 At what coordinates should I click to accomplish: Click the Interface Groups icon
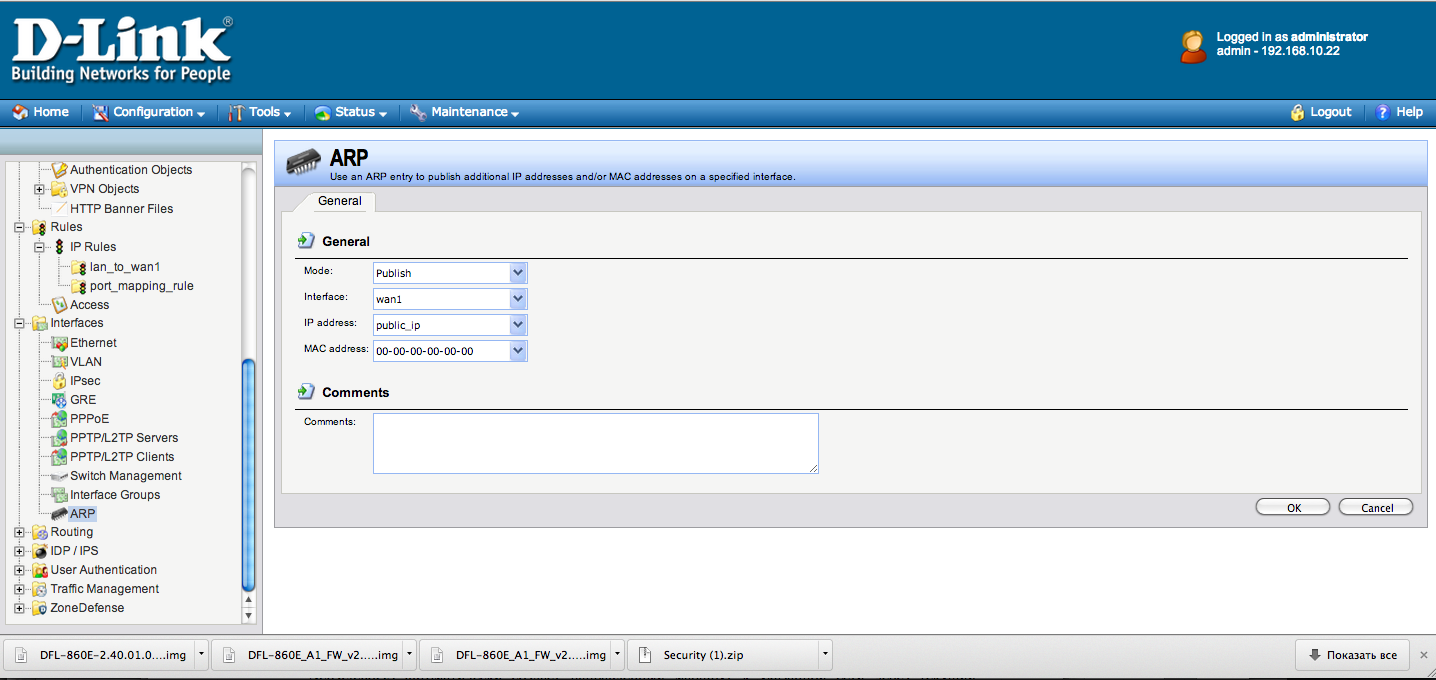[59, 495]
